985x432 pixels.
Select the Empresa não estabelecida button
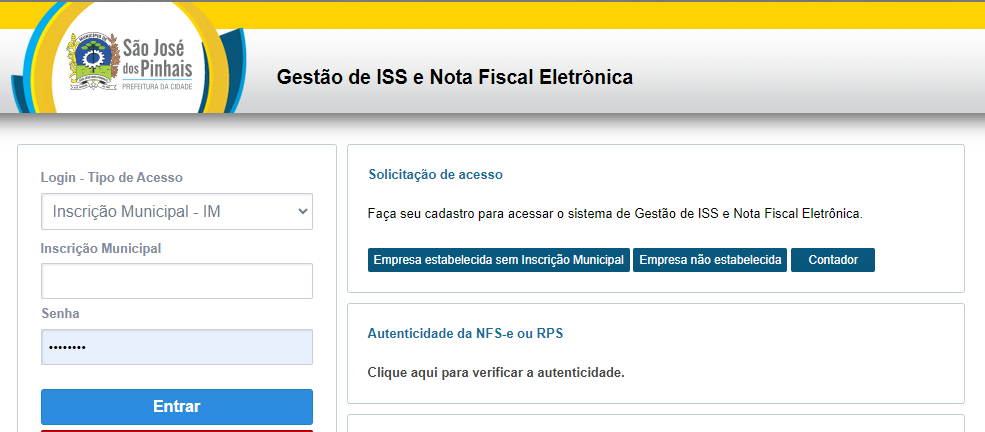[710, 260]
